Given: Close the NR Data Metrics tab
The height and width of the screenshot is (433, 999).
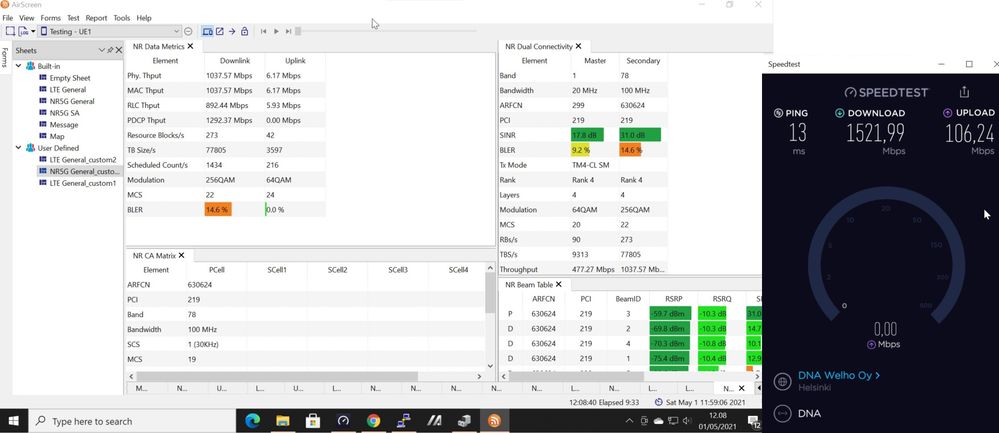Looking at the screenshot, I should [190, 46].
